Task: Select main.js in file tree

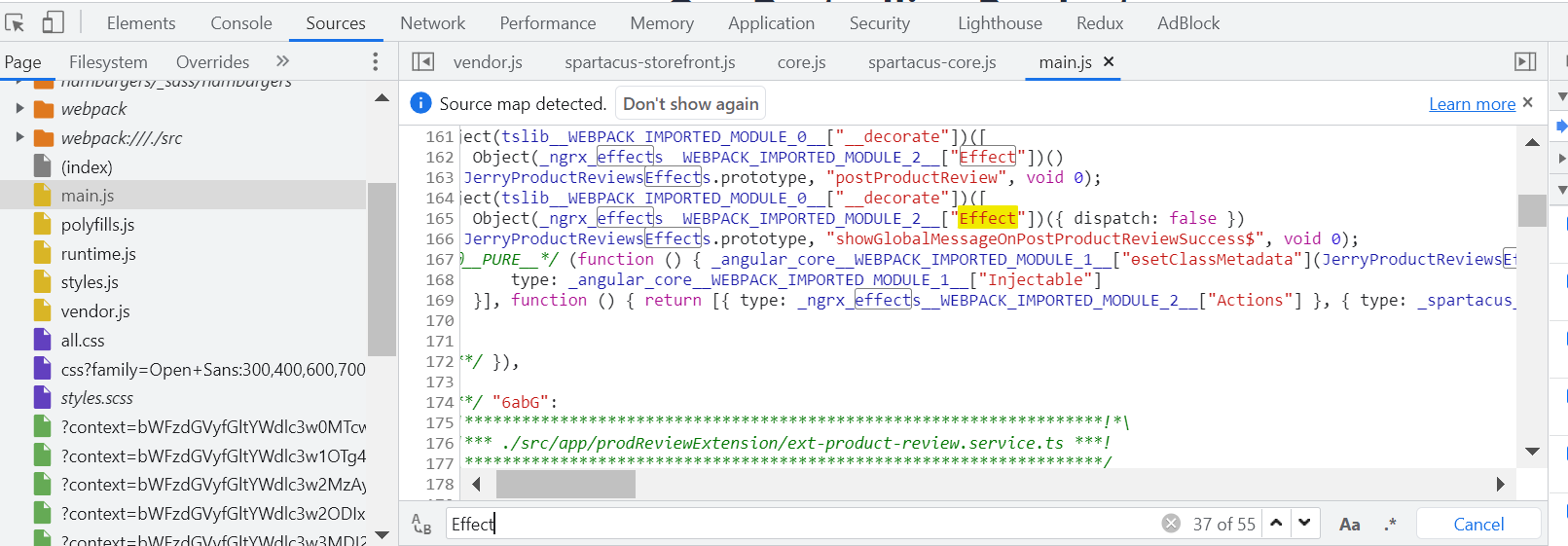Action: (88, 196)
